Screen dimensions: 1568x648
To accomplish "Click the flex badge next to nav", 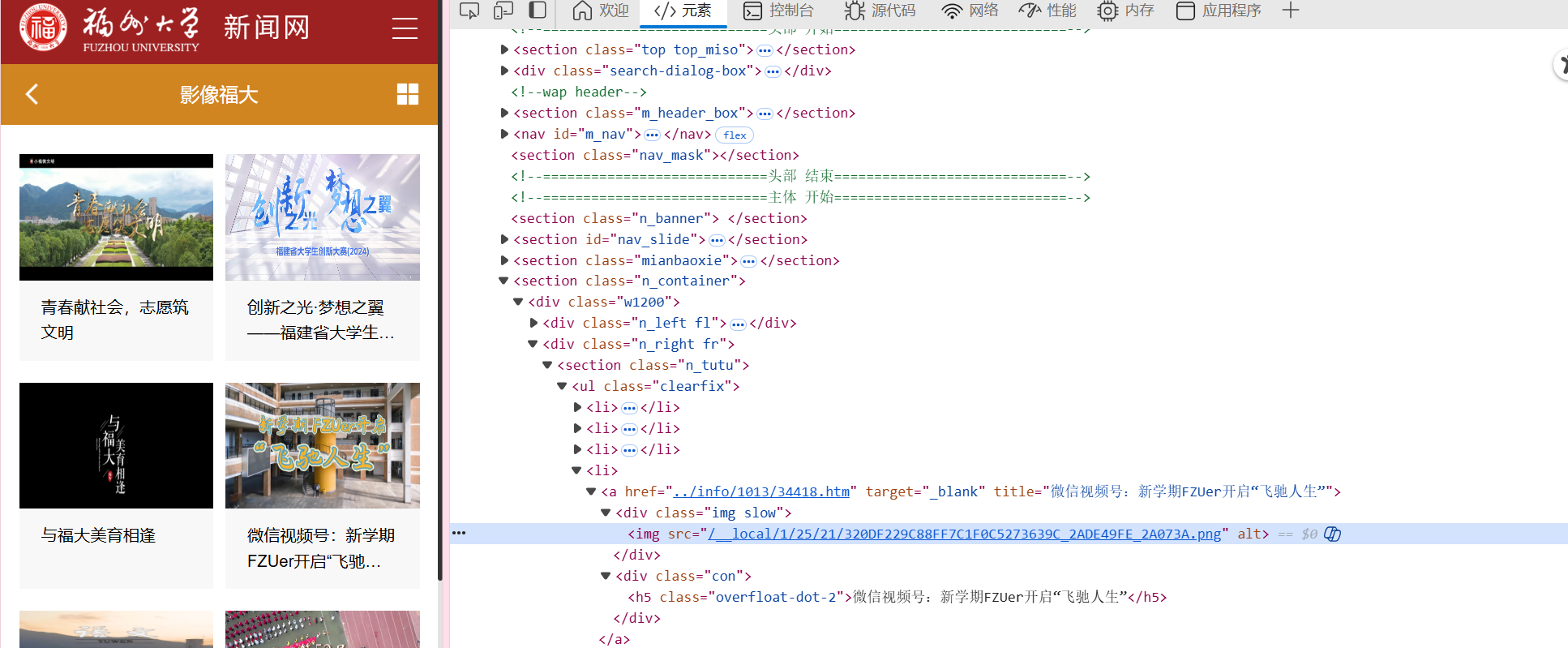I will (x=735, y=135).
